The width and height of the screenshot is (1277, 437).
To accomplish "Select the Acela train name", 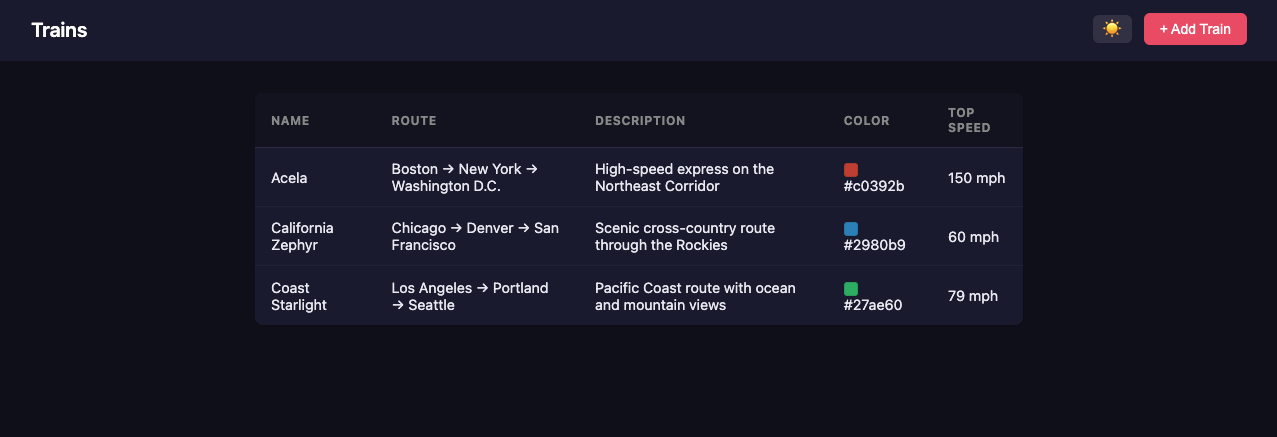I will (289, 178).
